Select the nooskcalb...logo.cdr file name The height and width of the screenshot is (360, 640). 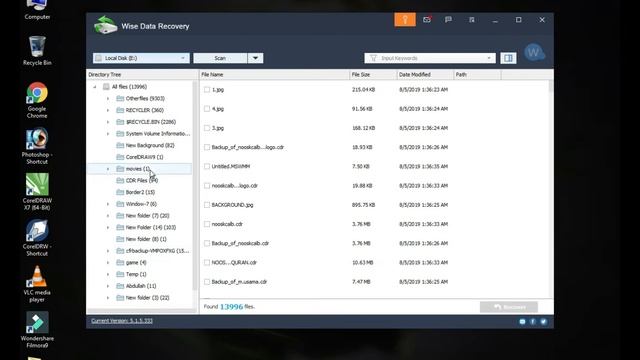[x=235, y=186]
